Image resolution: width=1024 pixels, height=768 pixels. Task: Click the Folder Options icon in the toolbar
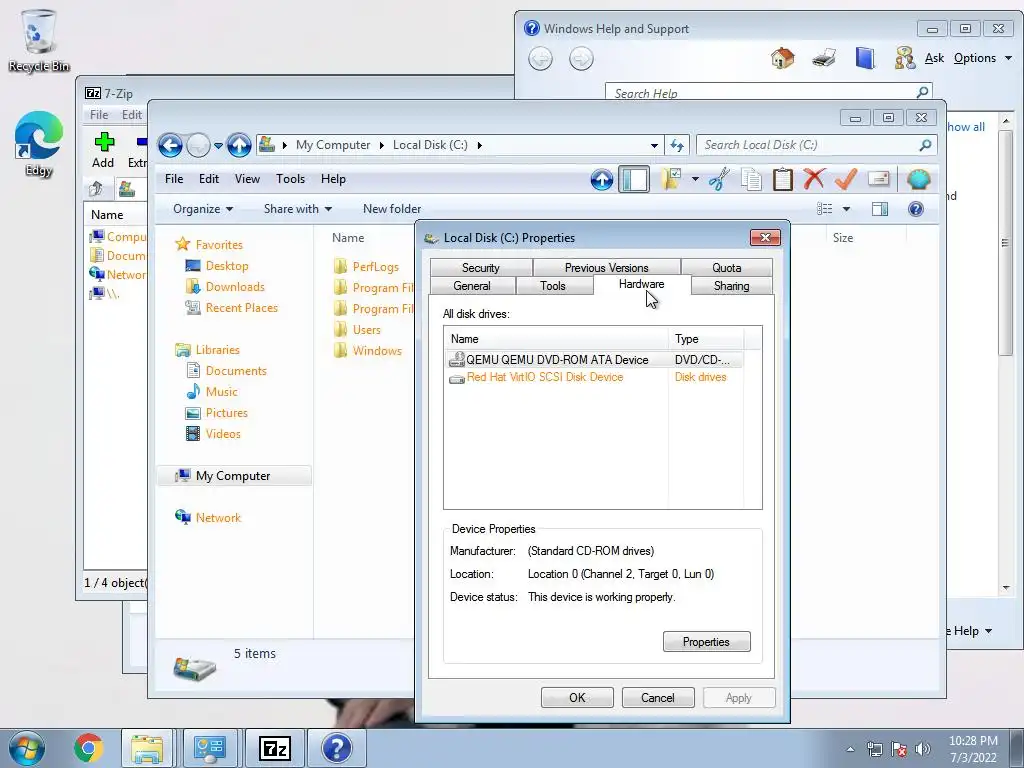coord(671,179)
